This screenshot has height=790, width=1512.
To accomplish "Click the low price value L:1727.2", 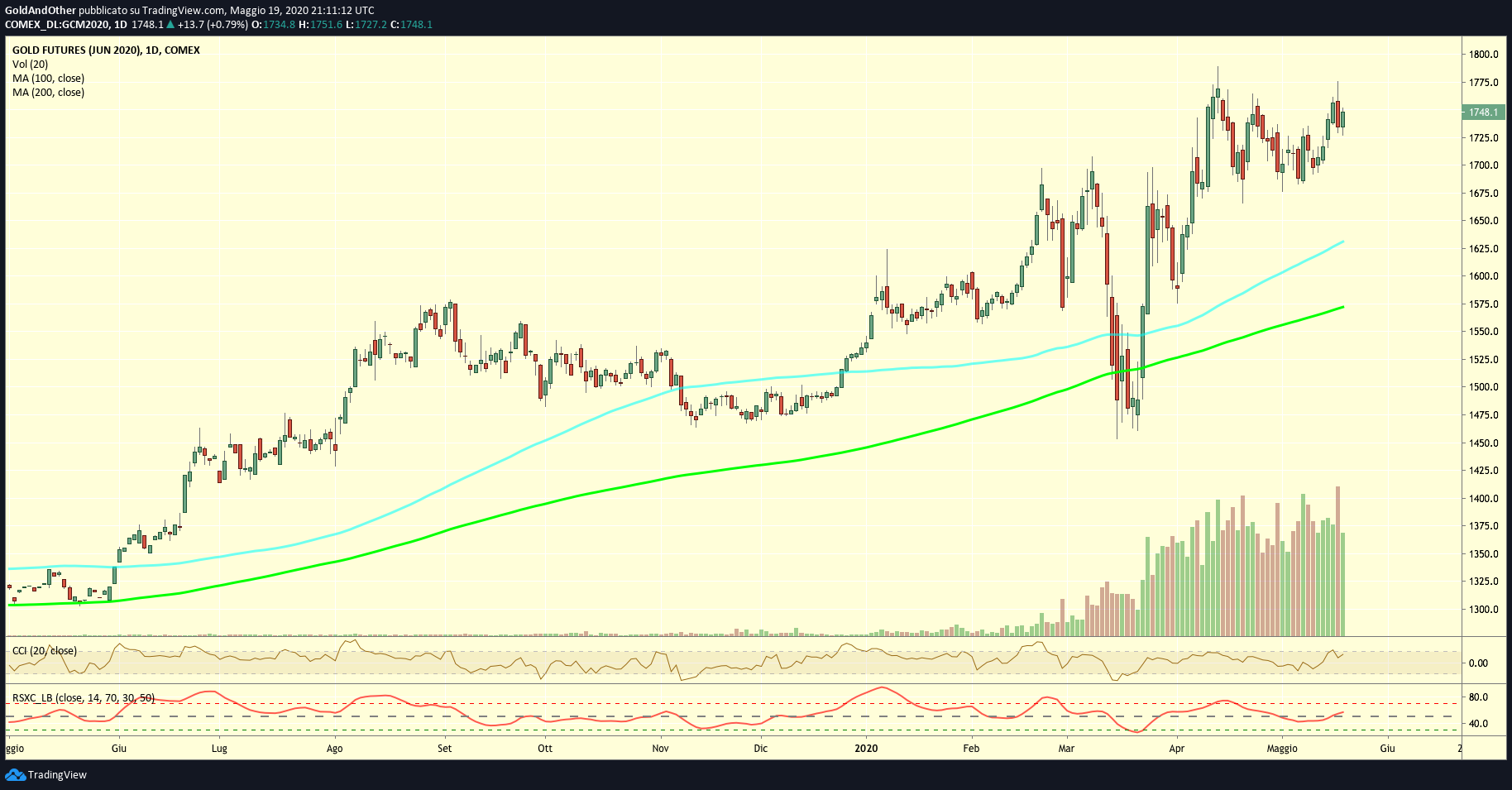I will (366, 25).
